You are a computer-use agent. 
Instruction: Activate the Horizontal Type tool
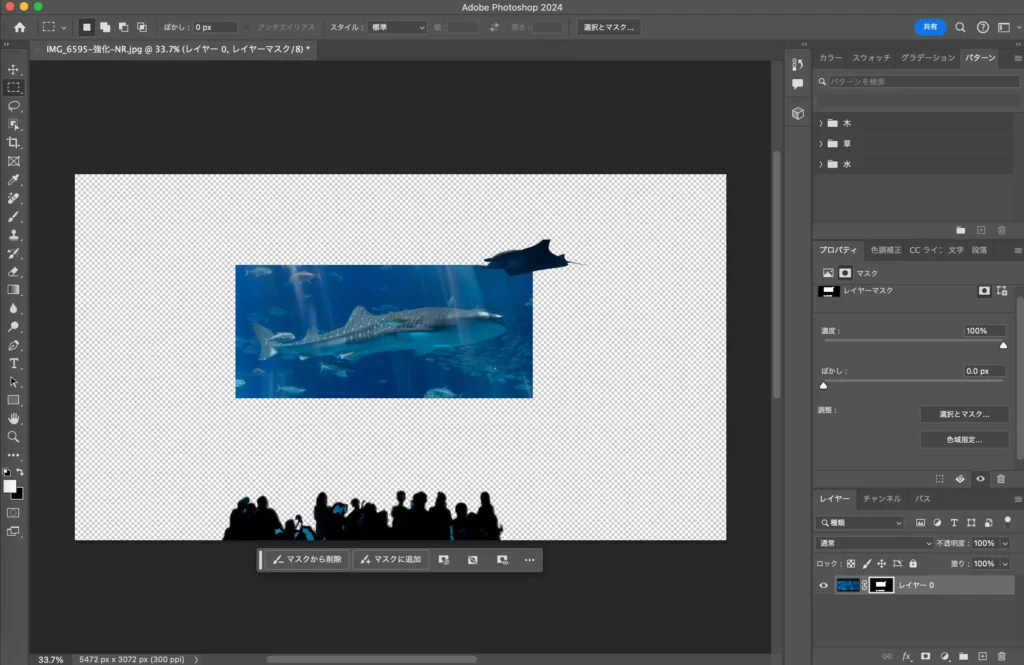pos(14,363)
